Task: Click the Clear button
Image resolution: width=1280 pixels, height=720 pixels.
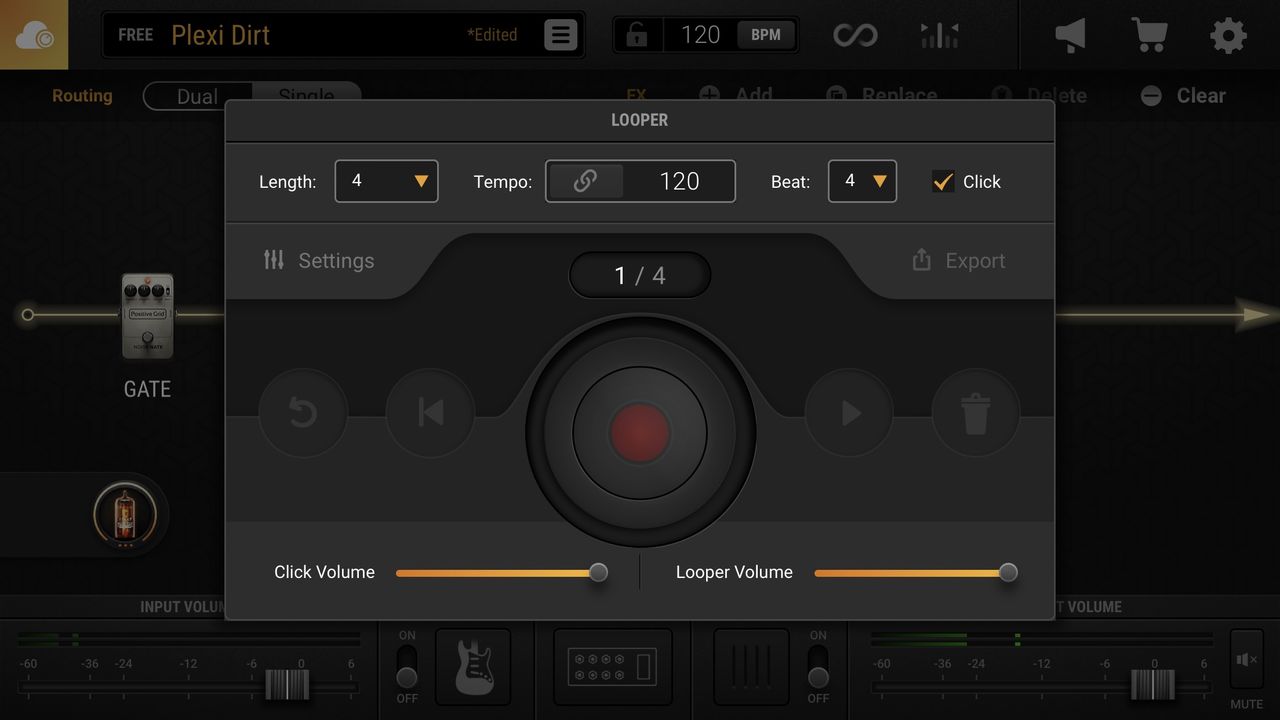Action: [x=1183, y=96]
